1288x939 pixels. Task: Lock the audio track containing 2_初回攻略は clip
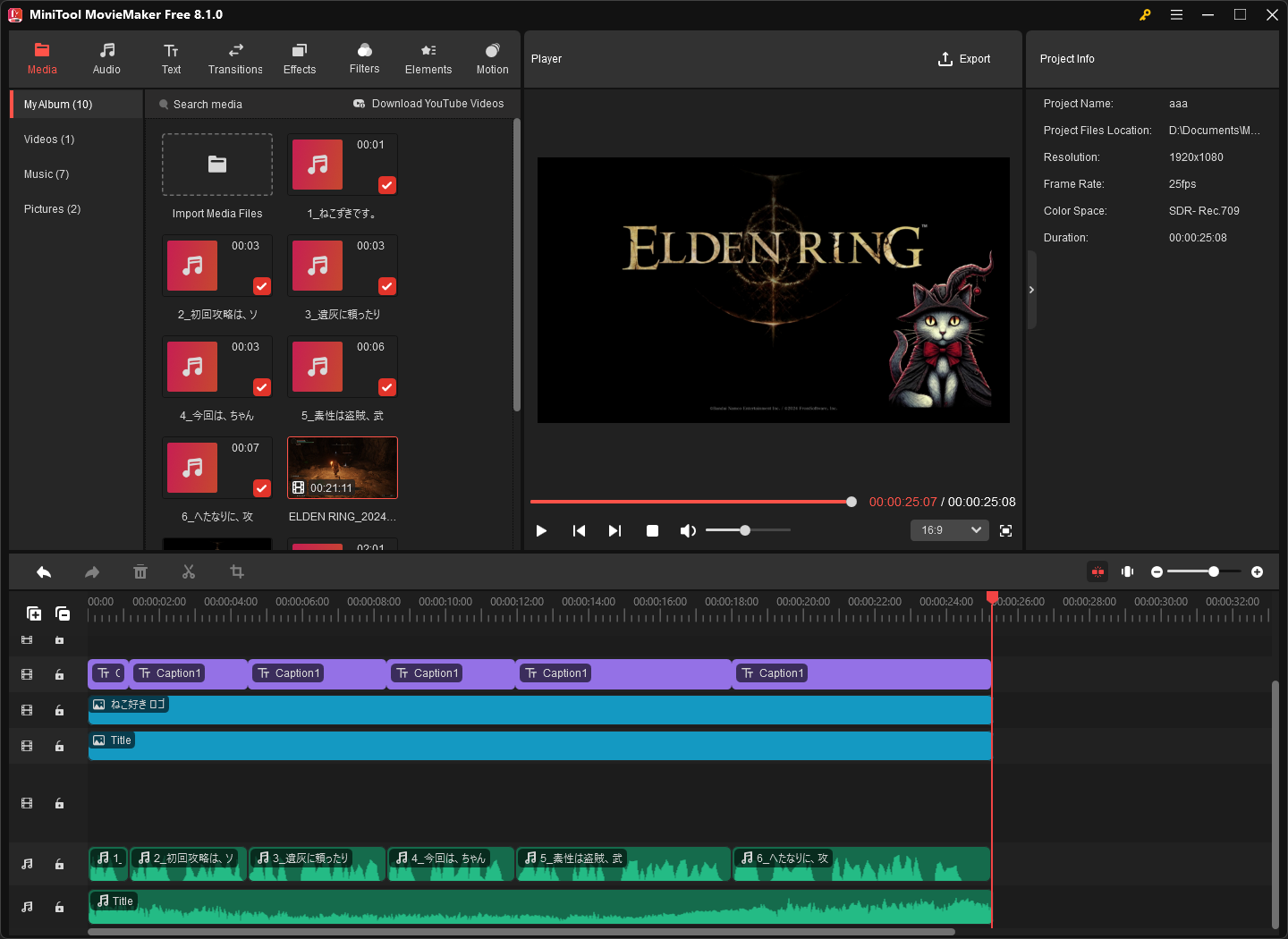tap(59, 864)
